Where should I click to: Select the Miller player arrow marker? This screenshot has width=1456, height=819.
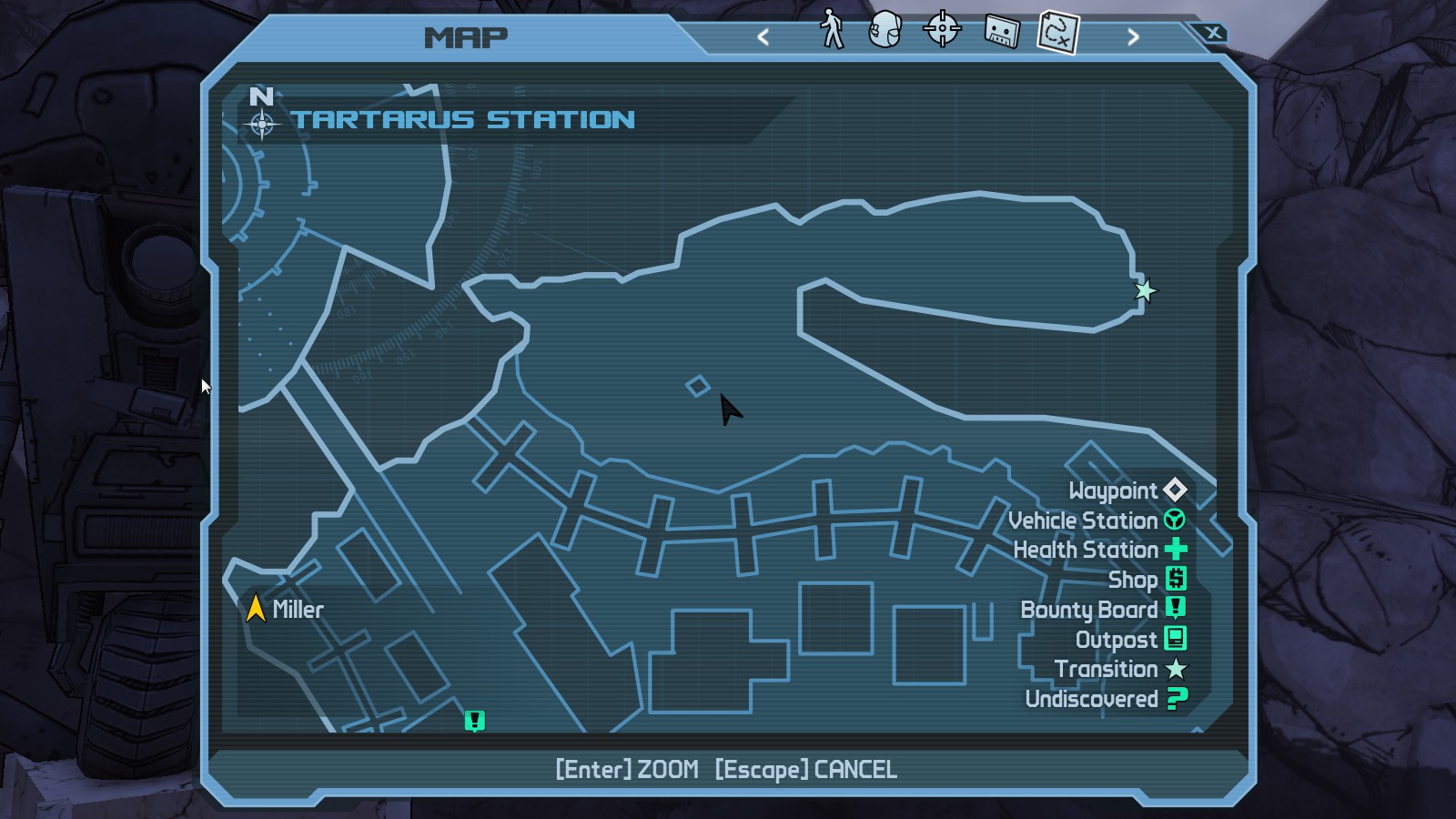point(256,608)
